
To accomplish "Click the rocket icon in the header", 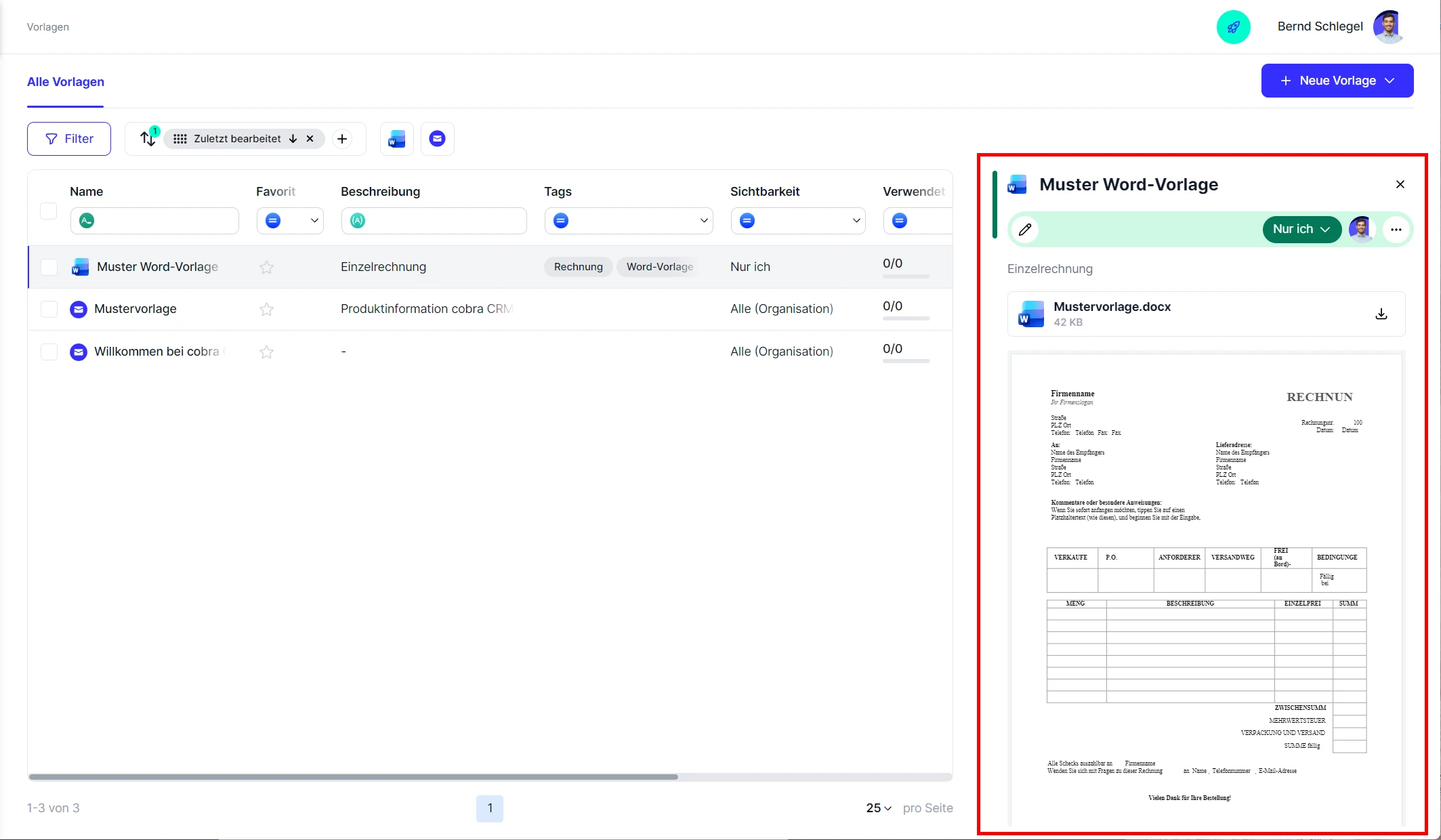I will click(1233, 27).
